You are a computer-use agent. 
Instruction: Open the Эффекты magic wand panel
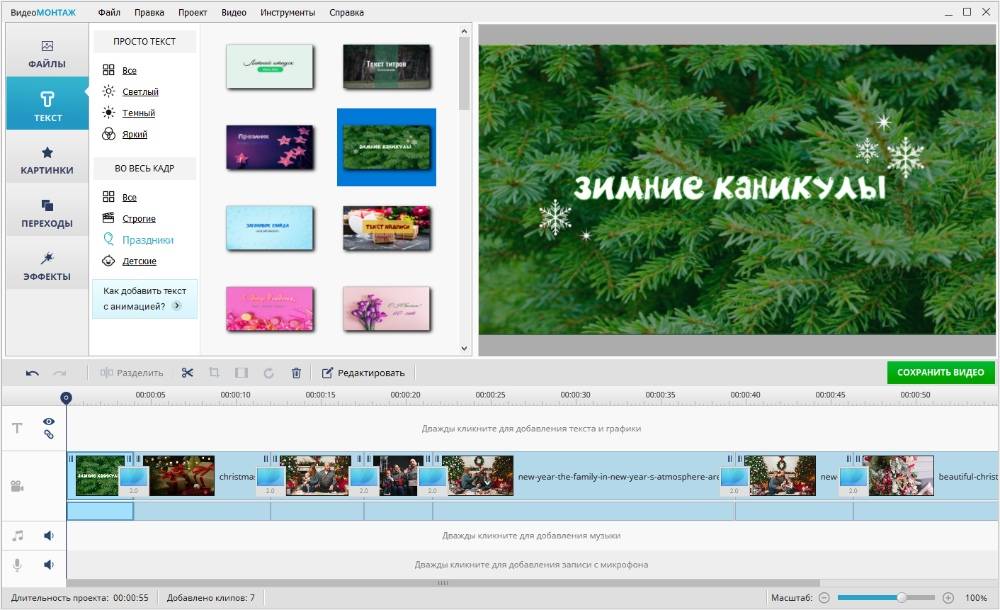[47, 266]
